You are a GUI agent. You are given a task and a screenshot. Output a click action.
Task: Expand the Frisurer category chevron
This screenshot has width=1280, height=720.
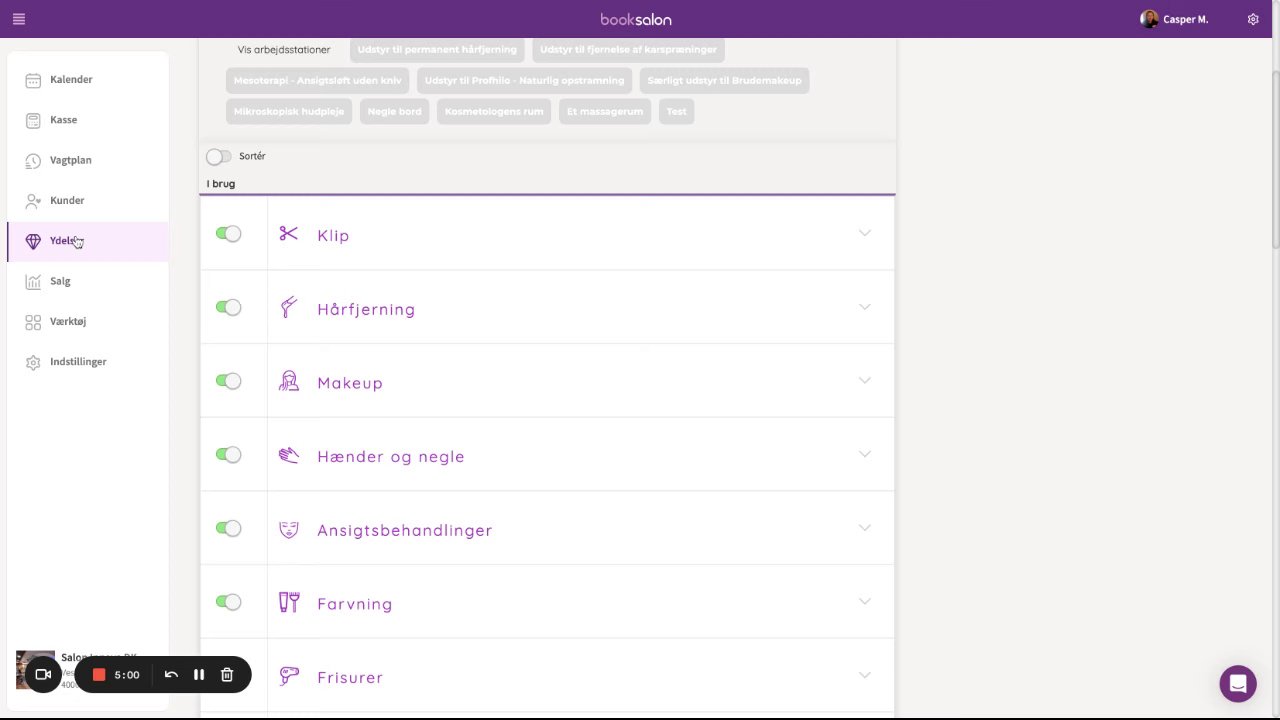pos(865,675)
